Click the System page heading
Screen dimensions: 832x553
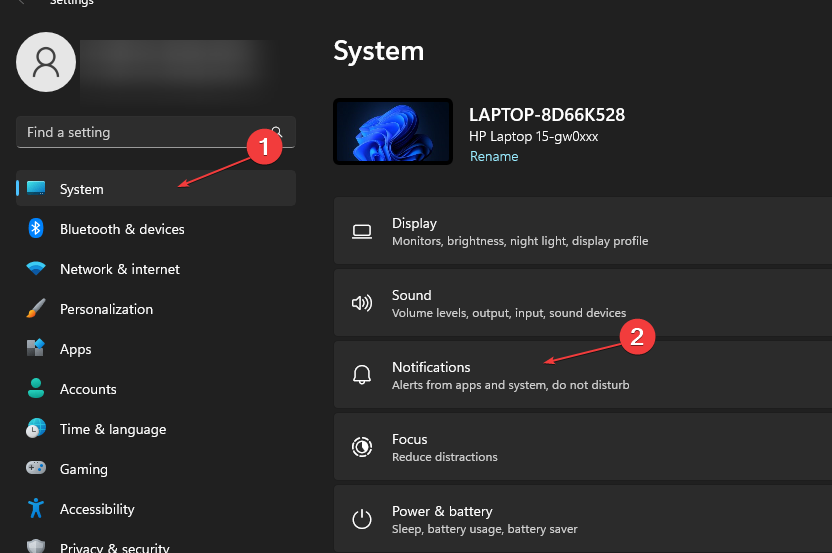point(378,51)
